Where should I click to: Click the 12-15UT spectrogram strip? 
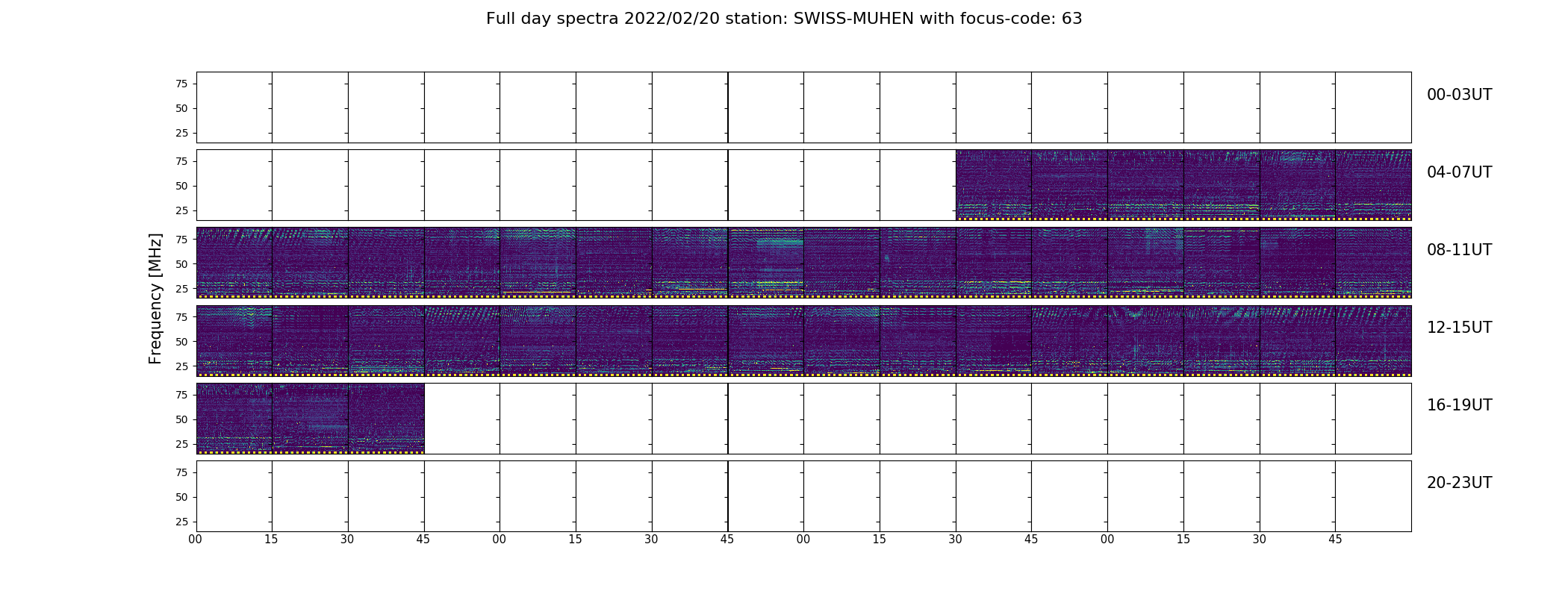803,340
